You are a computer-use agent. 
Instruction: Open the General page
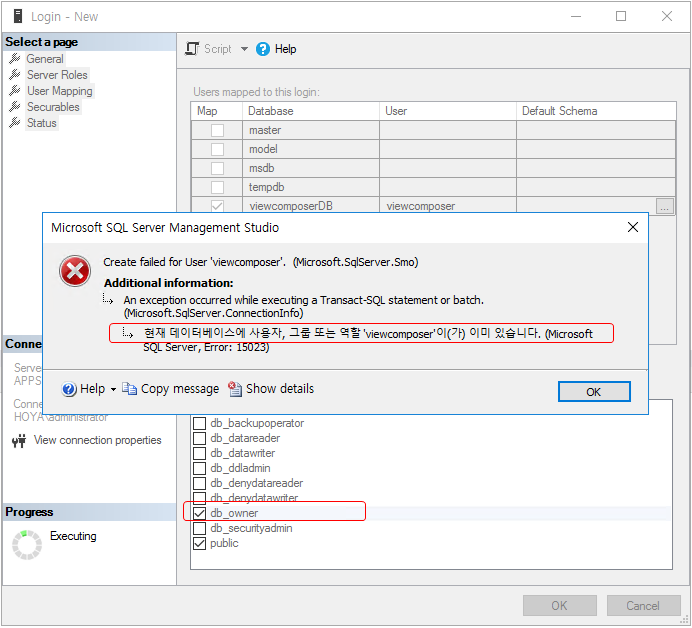(45, 59)
